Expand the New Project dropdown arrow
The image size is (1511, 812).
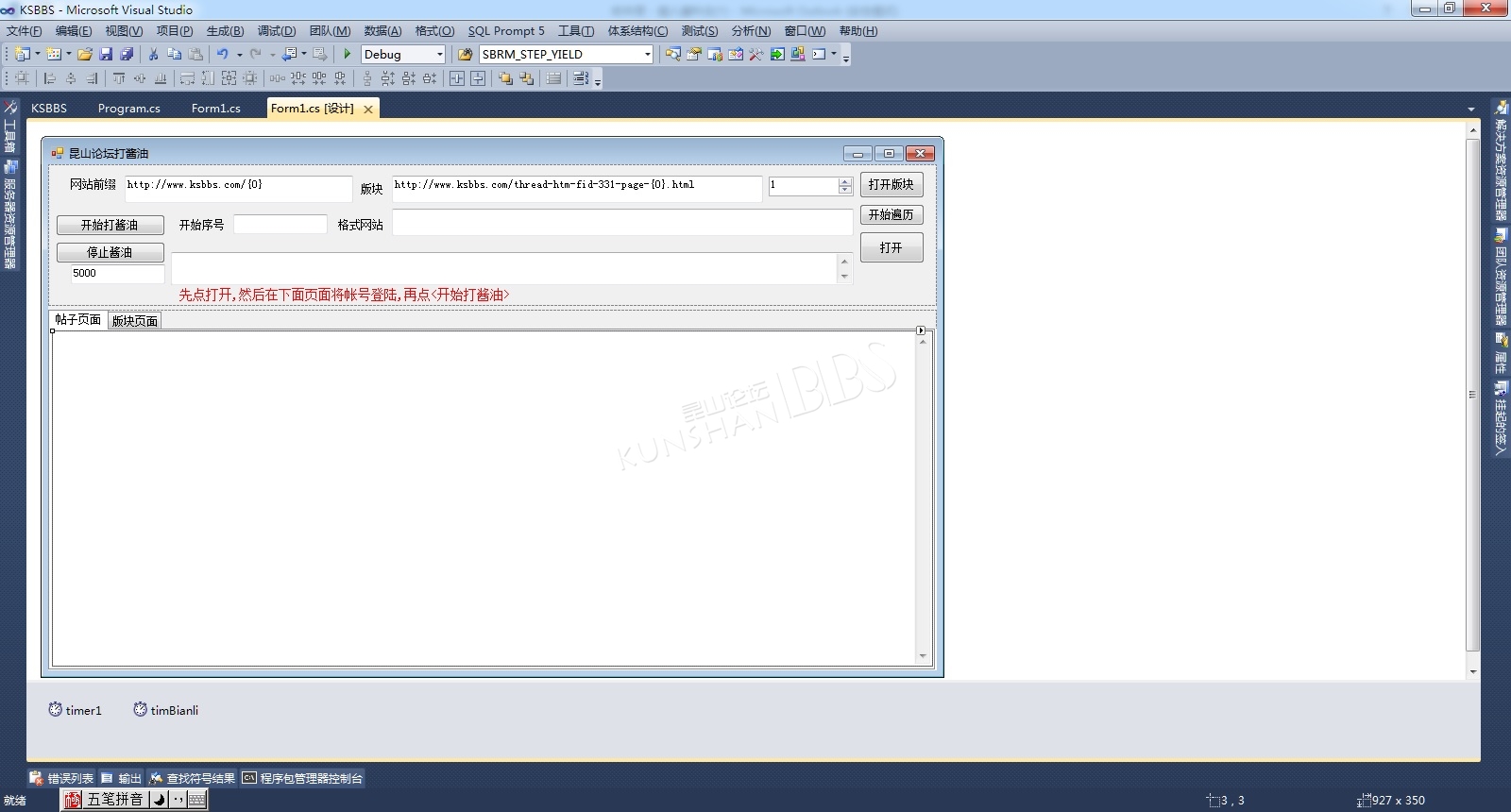coord(38,54)
